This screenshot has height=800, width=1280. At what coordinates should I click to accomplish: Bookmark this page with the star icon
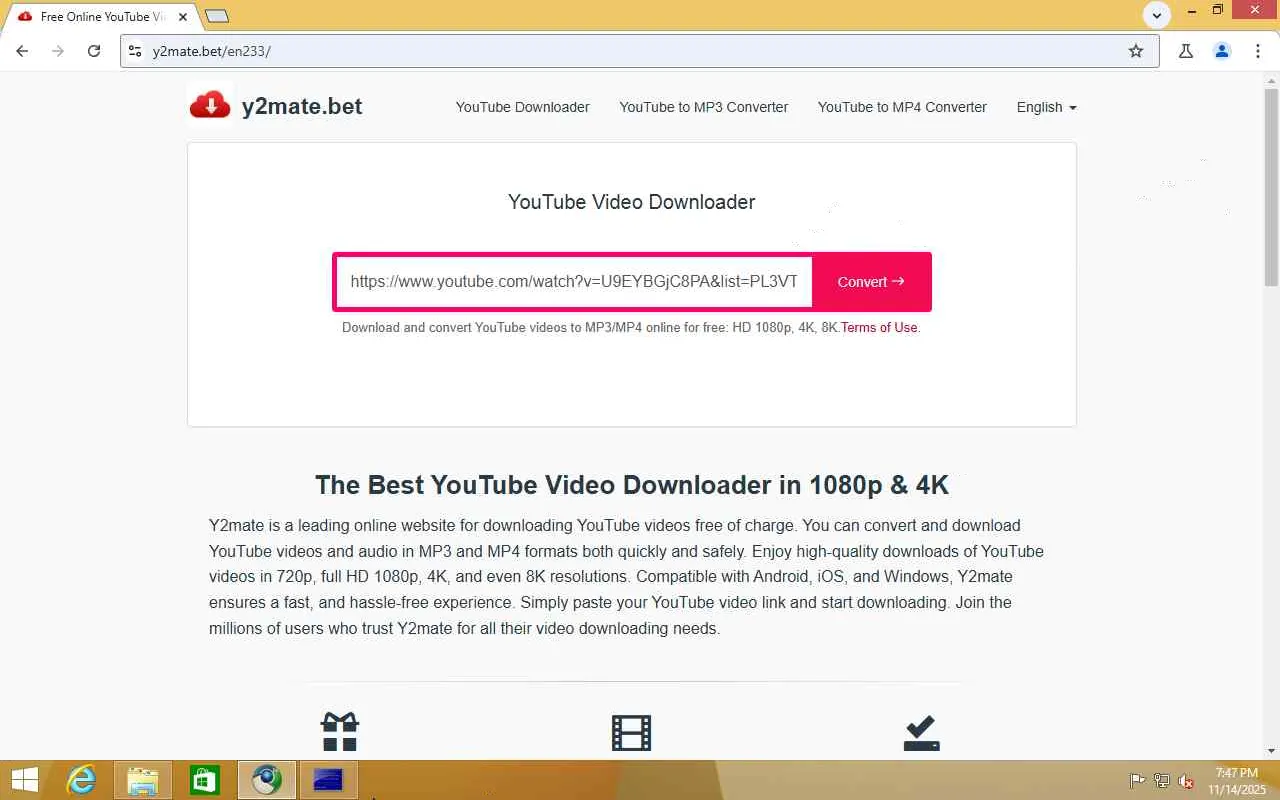(x=1136, y=51)
